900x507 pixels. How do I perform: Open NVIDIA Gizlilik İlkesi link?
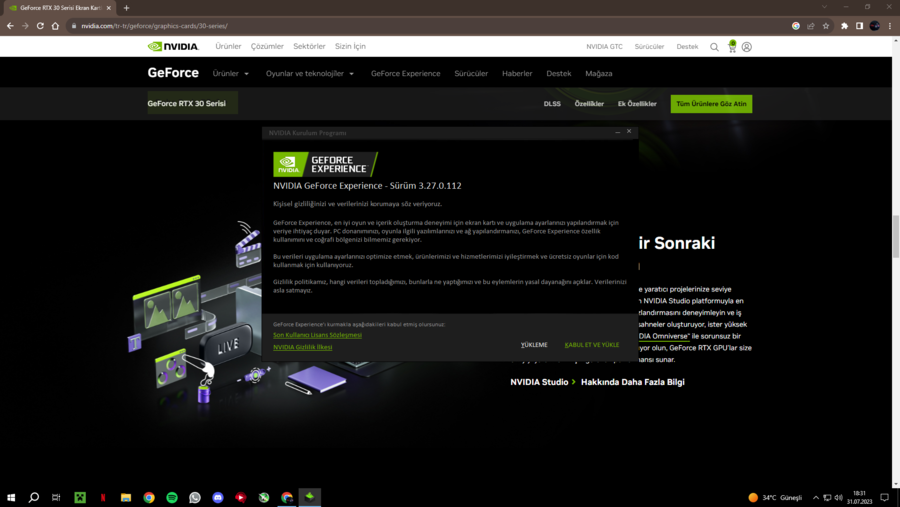click(x=302, y=347)
